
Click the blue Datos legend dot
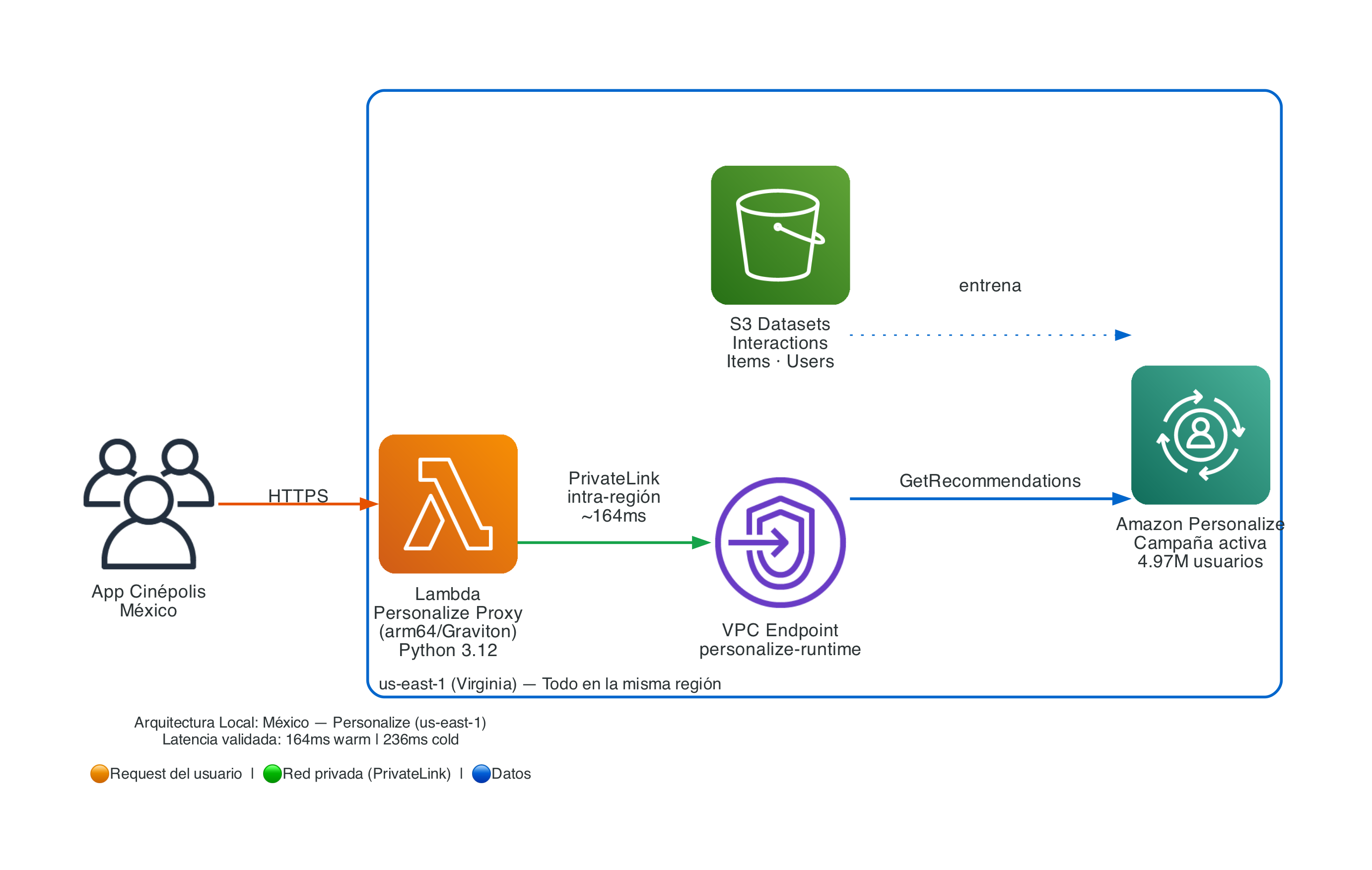point(481,773)
